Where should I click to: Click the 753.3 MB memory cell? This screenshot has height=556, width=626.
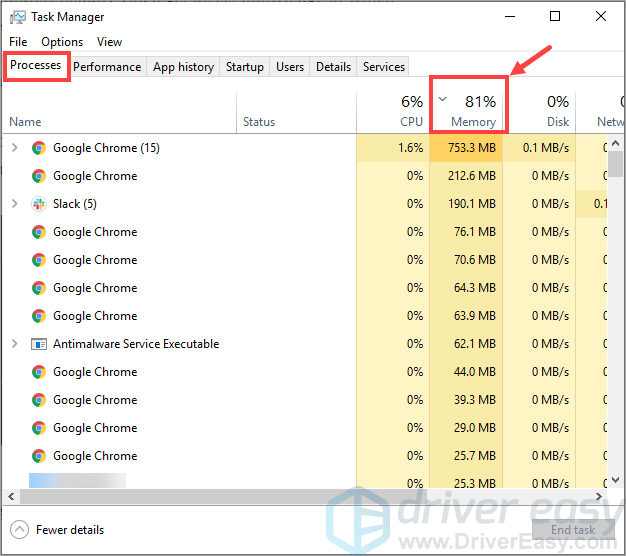click(466, 148)
